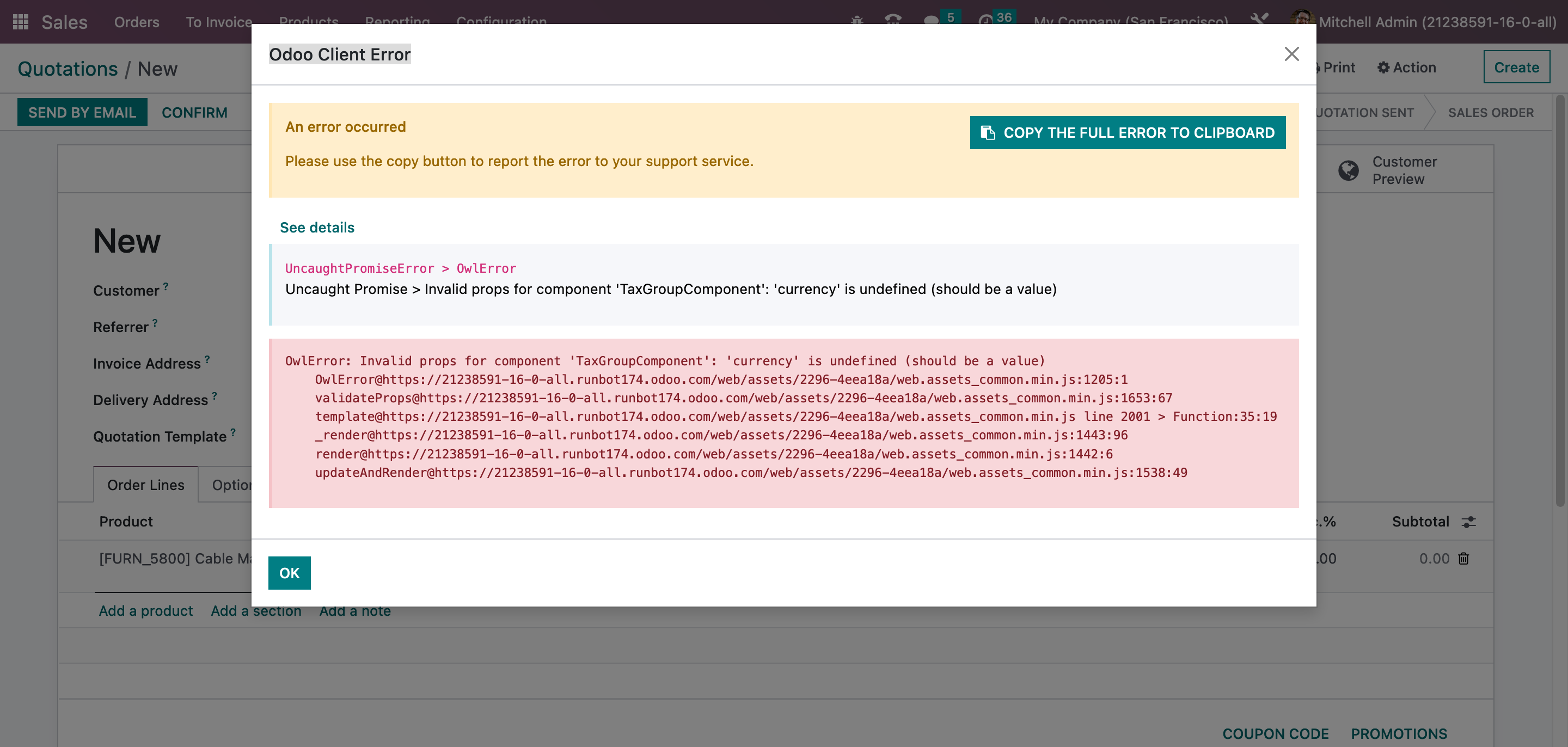Click the Customer help tooltip mark
1568x747 pixels.
pyautogui.click(x=166, y=286)
